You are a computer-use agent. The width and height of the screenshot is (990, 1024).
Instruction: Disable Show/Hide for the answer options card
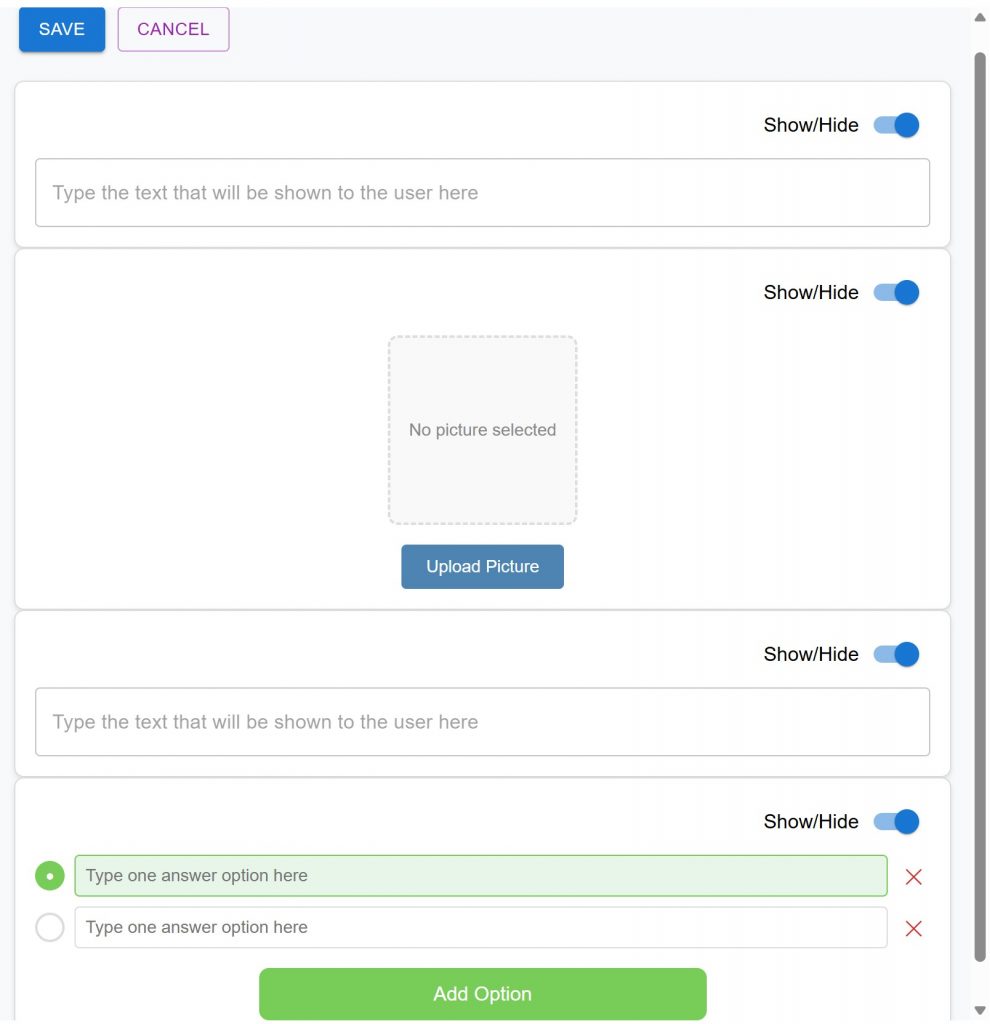(896, 821)
